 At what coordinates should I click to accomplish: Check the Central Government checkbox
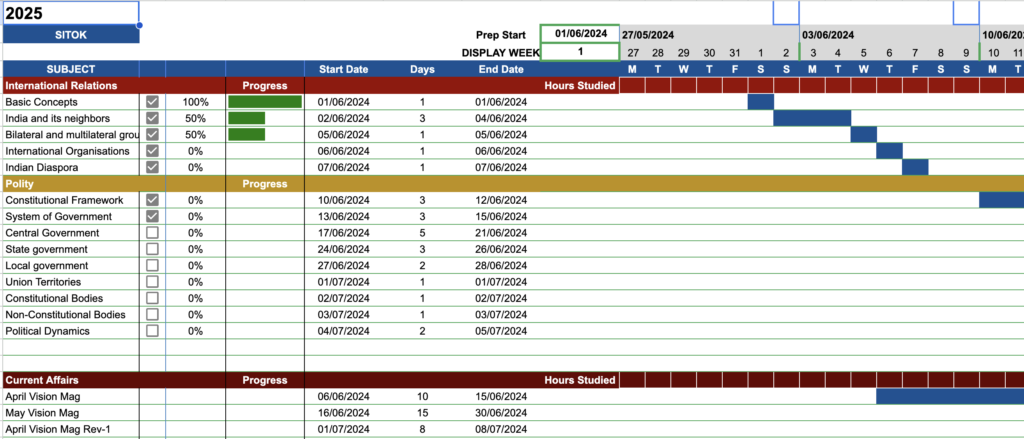tap(152, 233)
